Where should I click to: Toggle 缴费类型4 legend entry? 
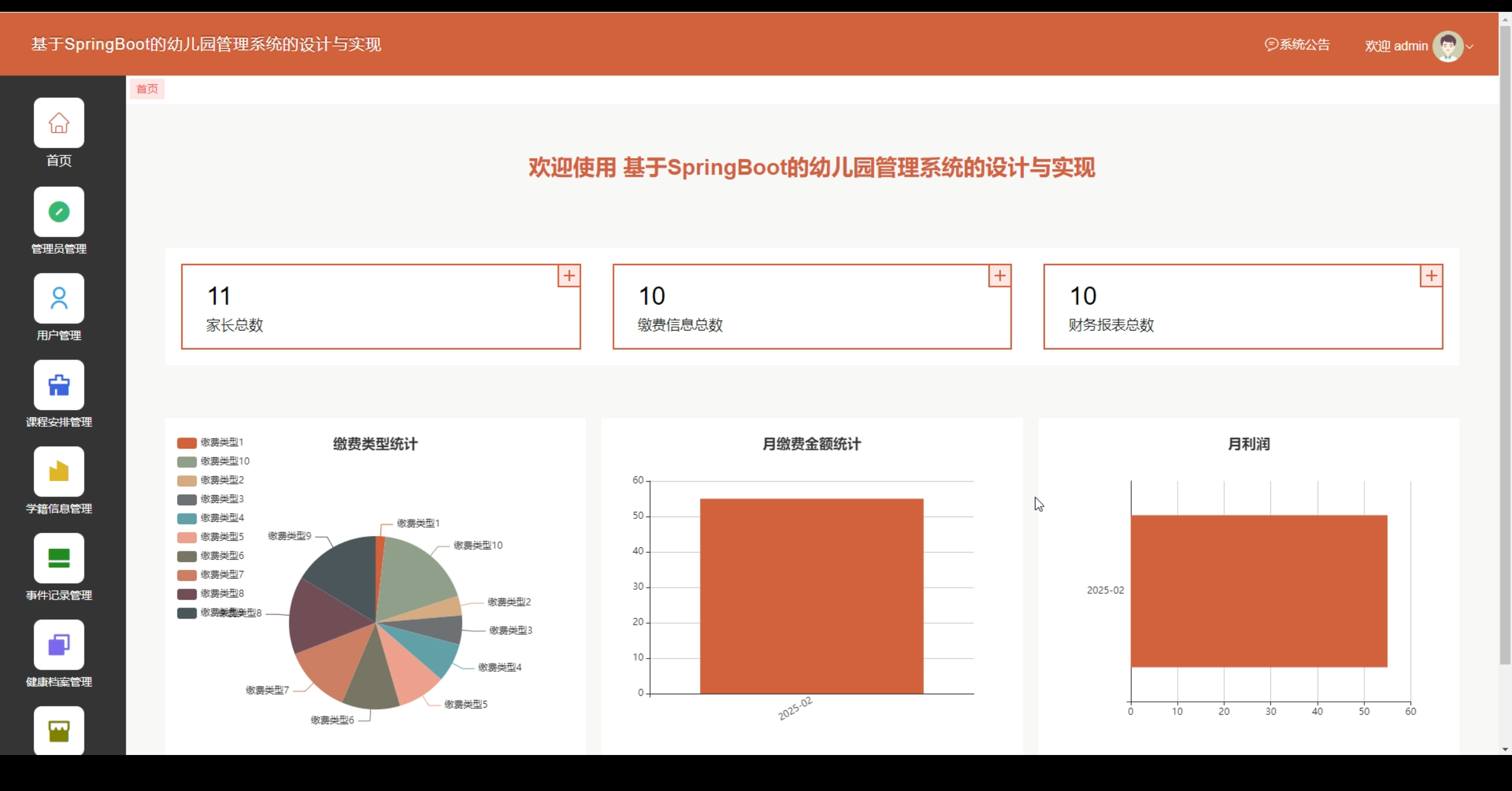coord(210,518)
